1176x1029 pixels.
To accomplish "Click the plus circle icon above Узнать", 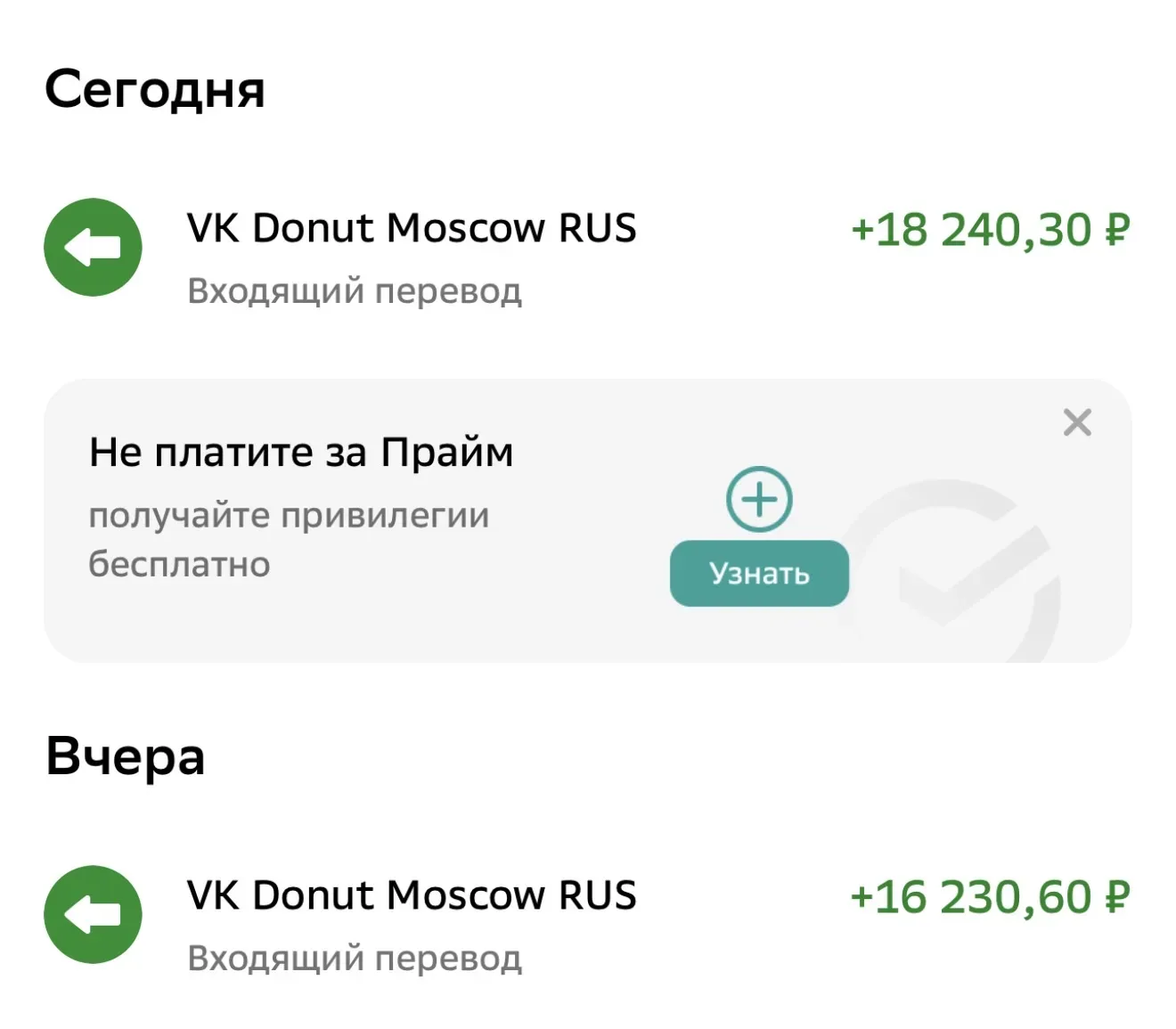I will [x=759, y=499].
